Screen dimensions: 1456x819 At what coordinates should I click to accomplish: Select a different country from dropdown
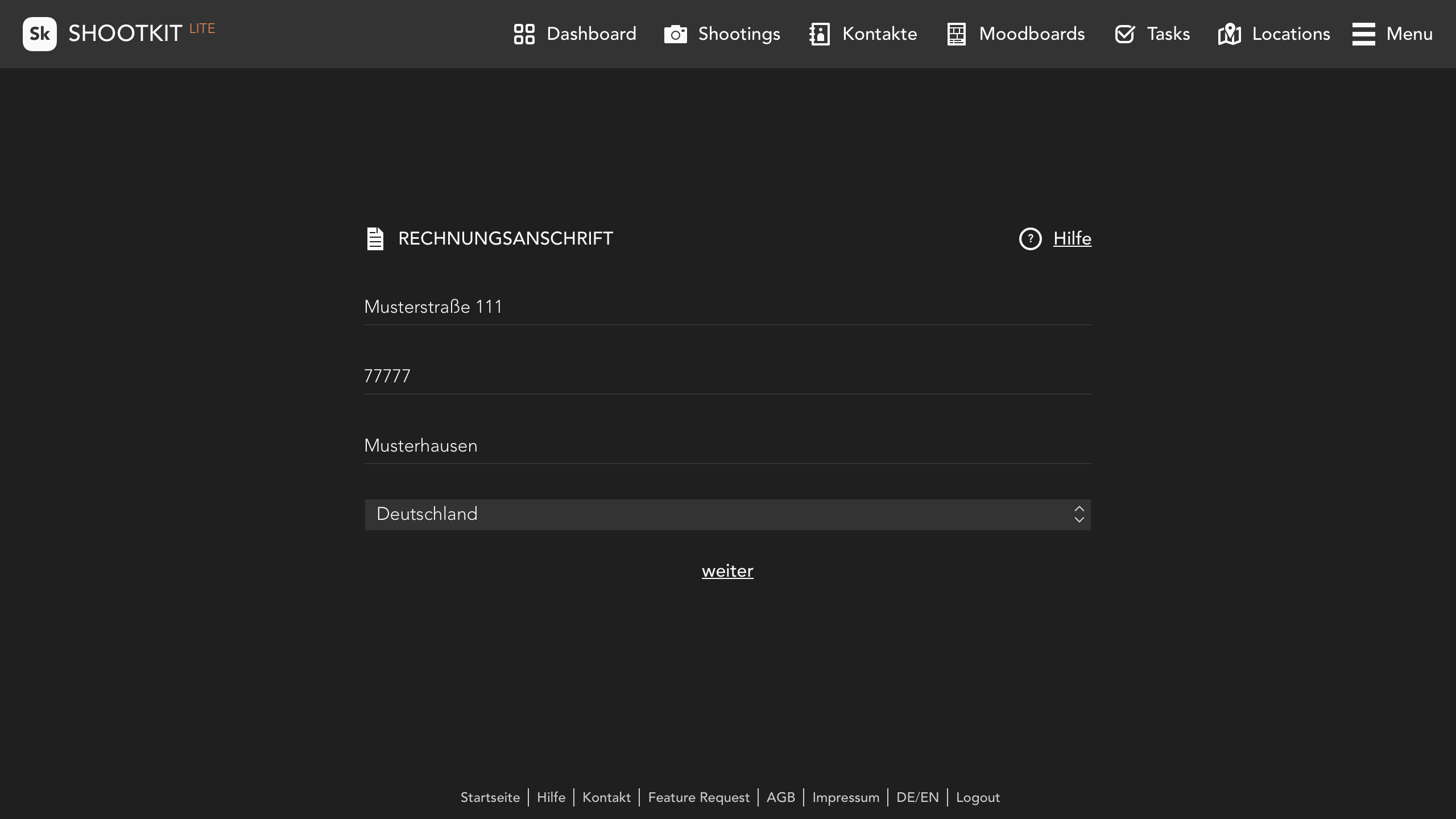coord(728,515)
